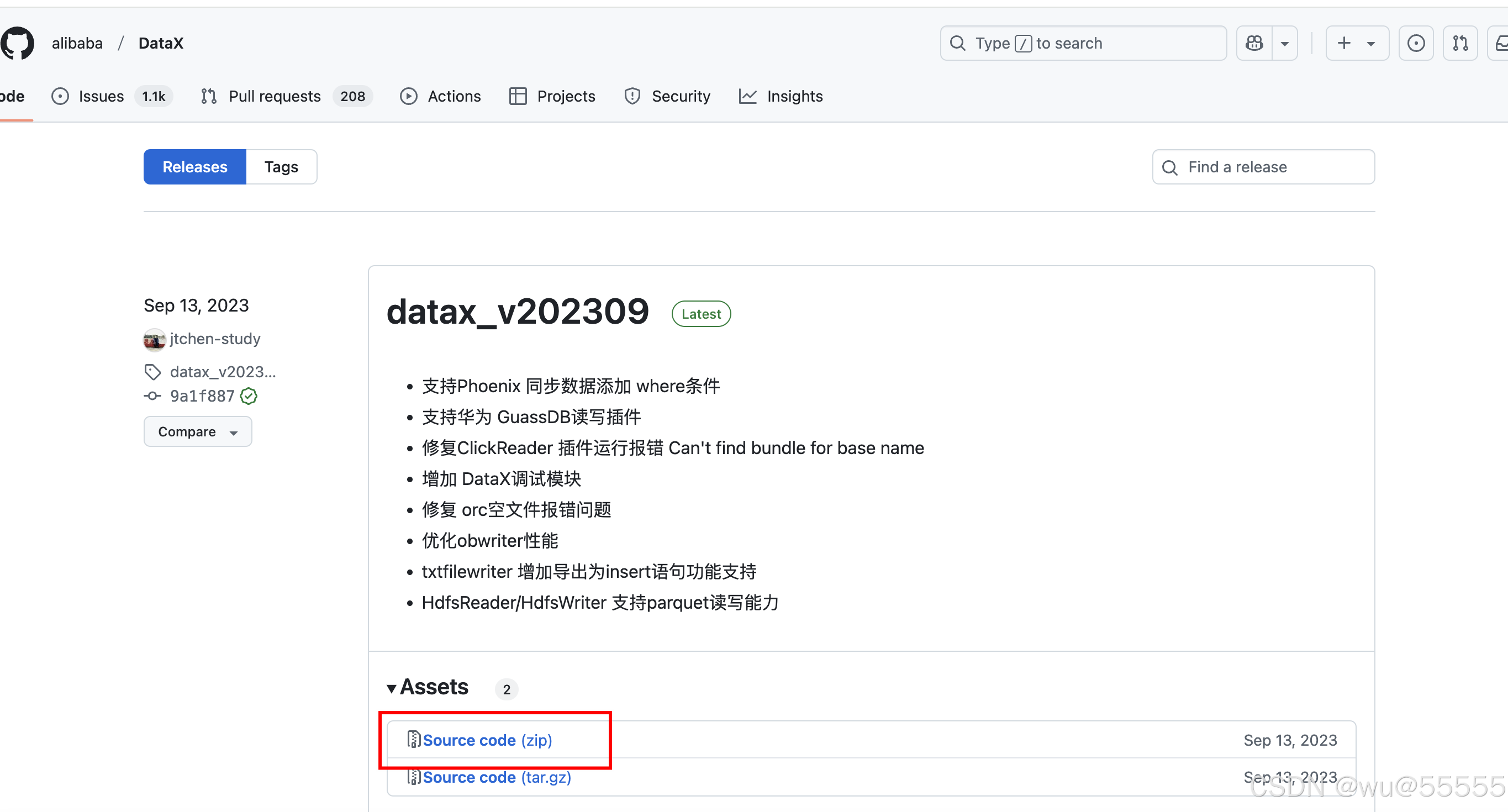Click jtchen-study avatar thumbnail
The image size is (1508, 812).
pos(155,340)
